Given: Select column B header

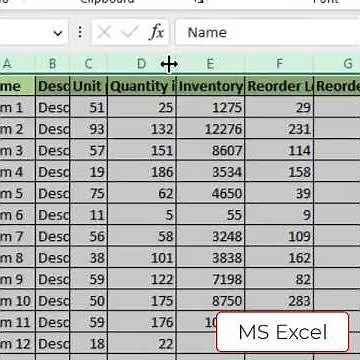Looking at the screenshot, I should [x=52, y=63].
